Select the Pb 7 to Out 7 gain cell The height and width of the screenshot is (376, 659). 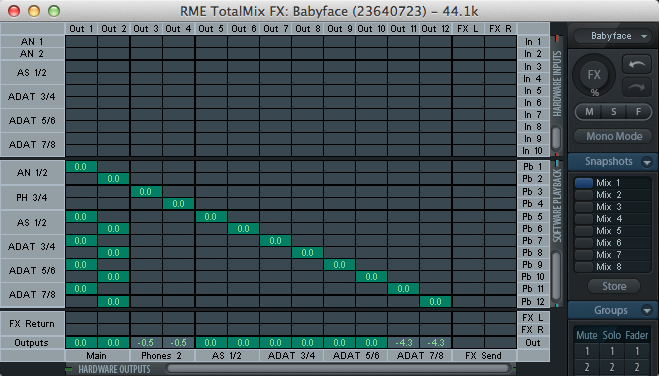[x=275, y=241]
